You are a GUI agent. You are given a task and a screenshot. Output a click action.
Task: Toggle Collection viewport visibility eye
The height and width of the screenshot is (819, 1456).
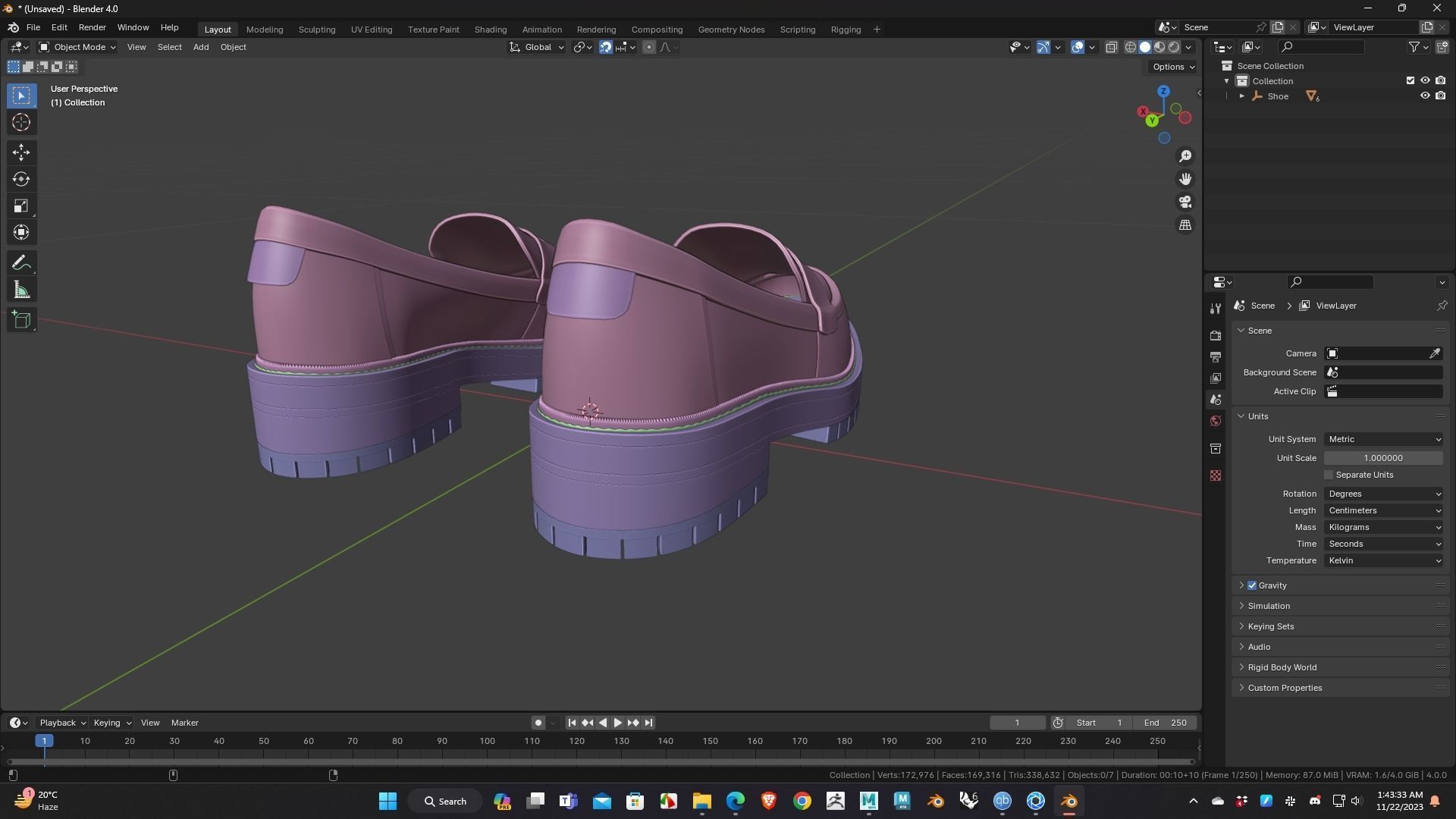(1425, 80)
